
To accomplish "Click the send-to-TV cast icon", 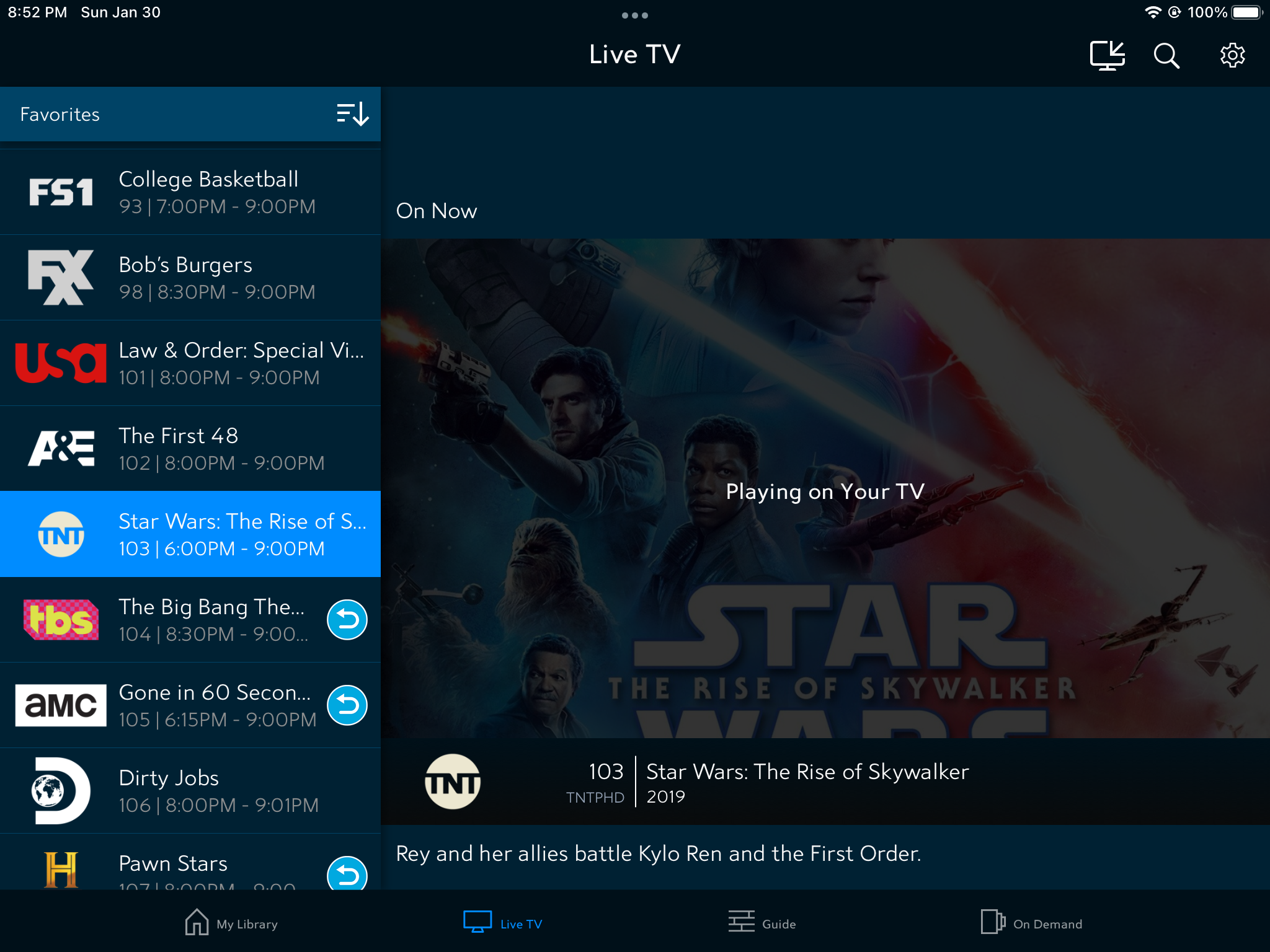I will pyautogui.click(x=1107, y=55).
